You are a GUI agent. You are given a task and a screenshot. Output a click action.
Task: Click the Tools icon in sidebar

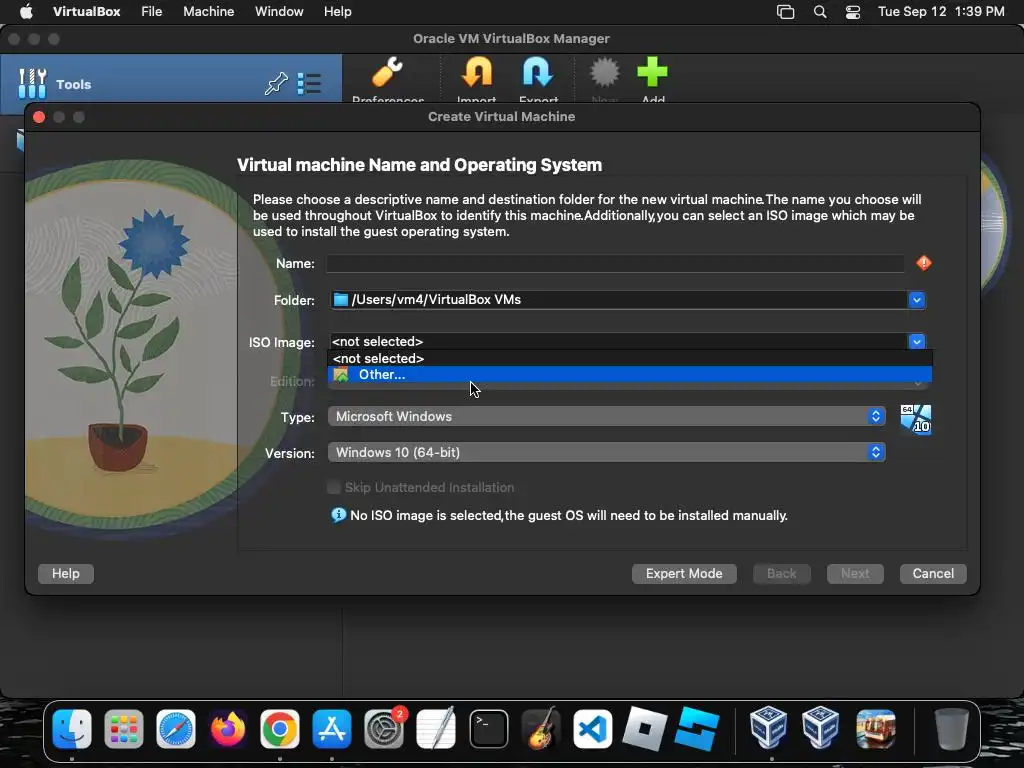click(x=32, y=84)
